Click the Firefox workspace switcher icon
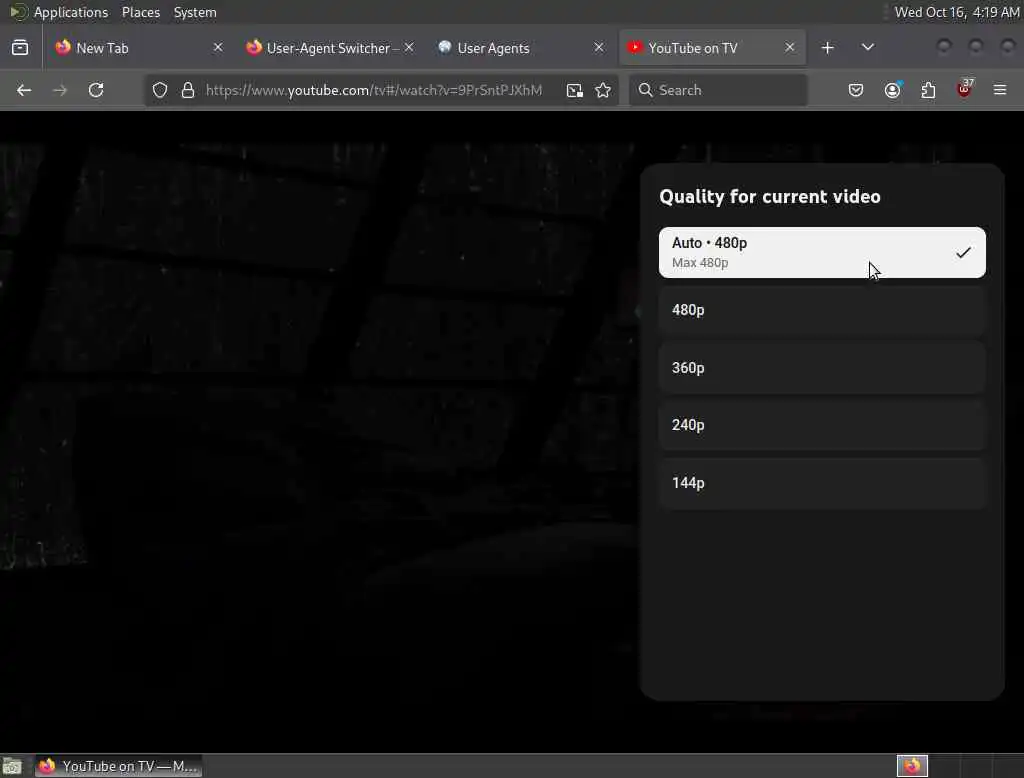 pos(912,766)
